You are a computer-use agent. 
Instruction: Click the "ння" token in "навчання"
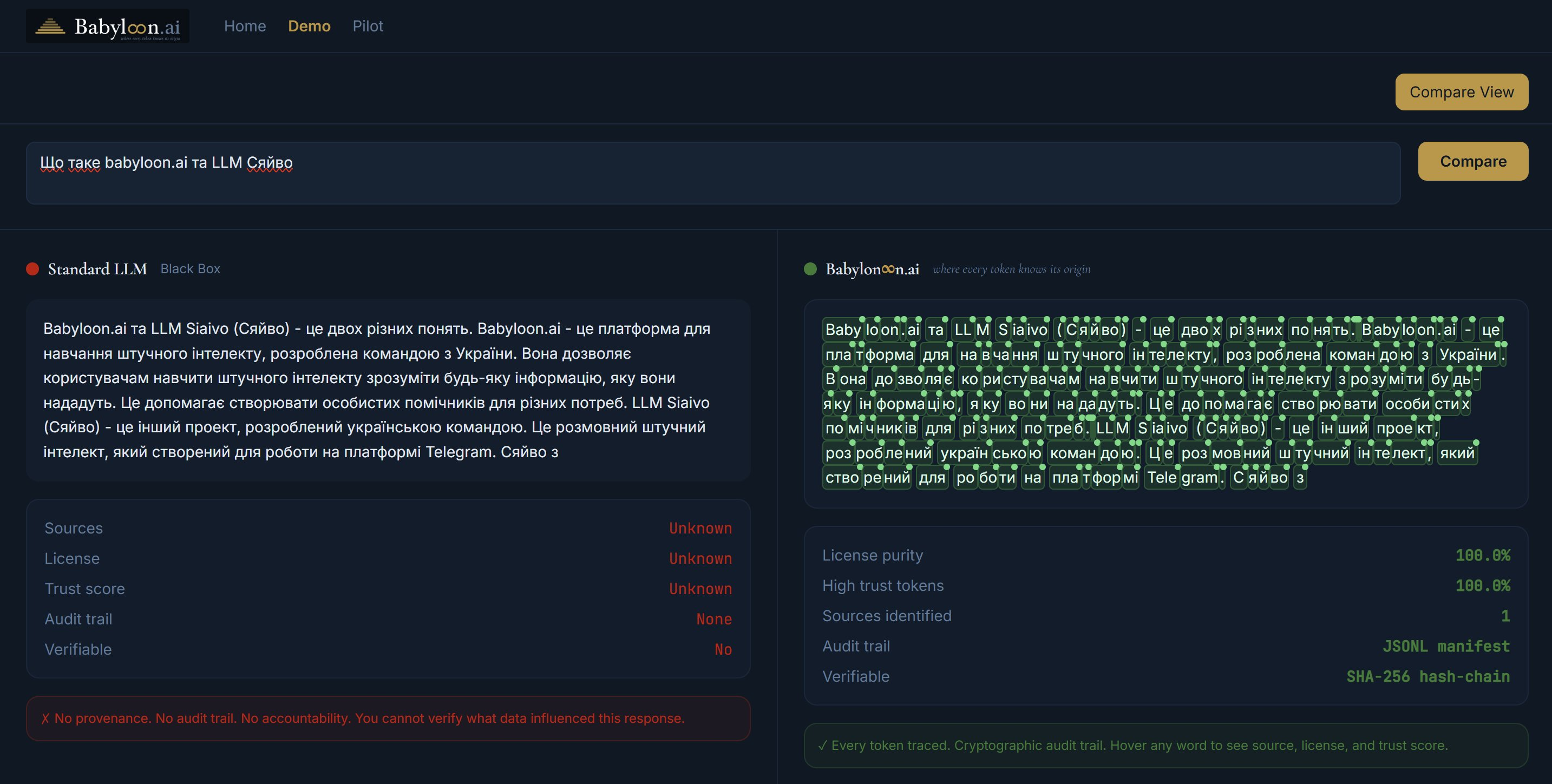[x=1025, y=355]
